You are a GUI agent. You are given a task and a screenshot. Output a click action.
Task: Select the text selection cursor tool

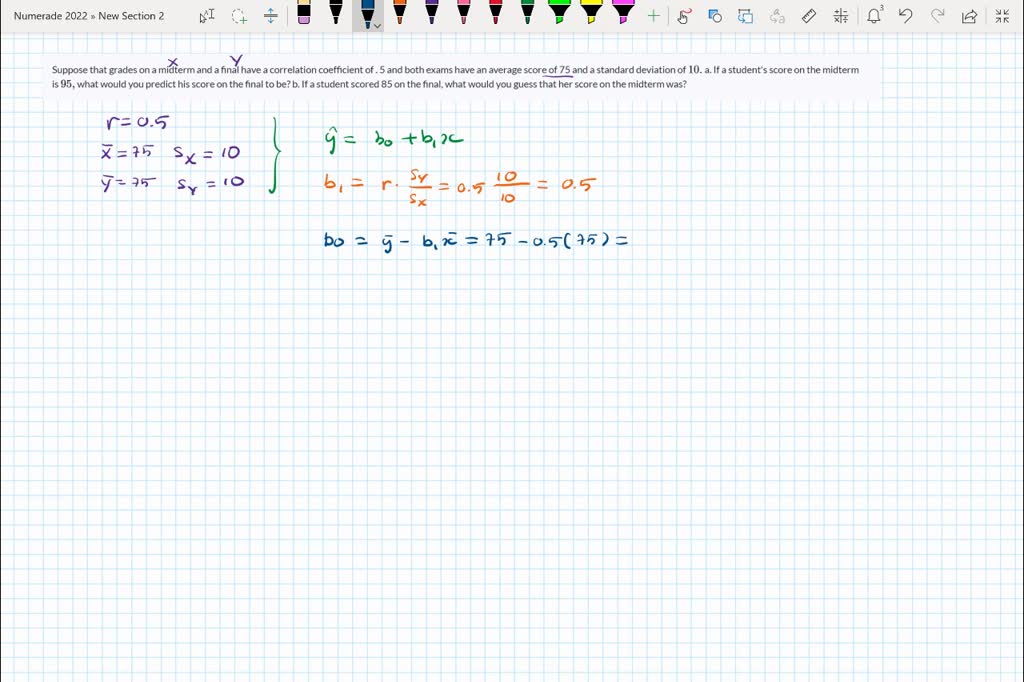tap(210, 15)
